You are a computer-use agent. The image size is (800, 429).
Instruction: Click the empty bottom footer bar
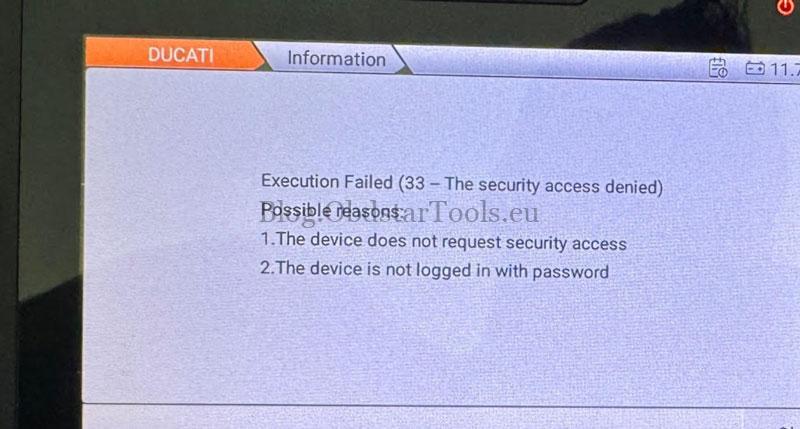coord(408,417)
